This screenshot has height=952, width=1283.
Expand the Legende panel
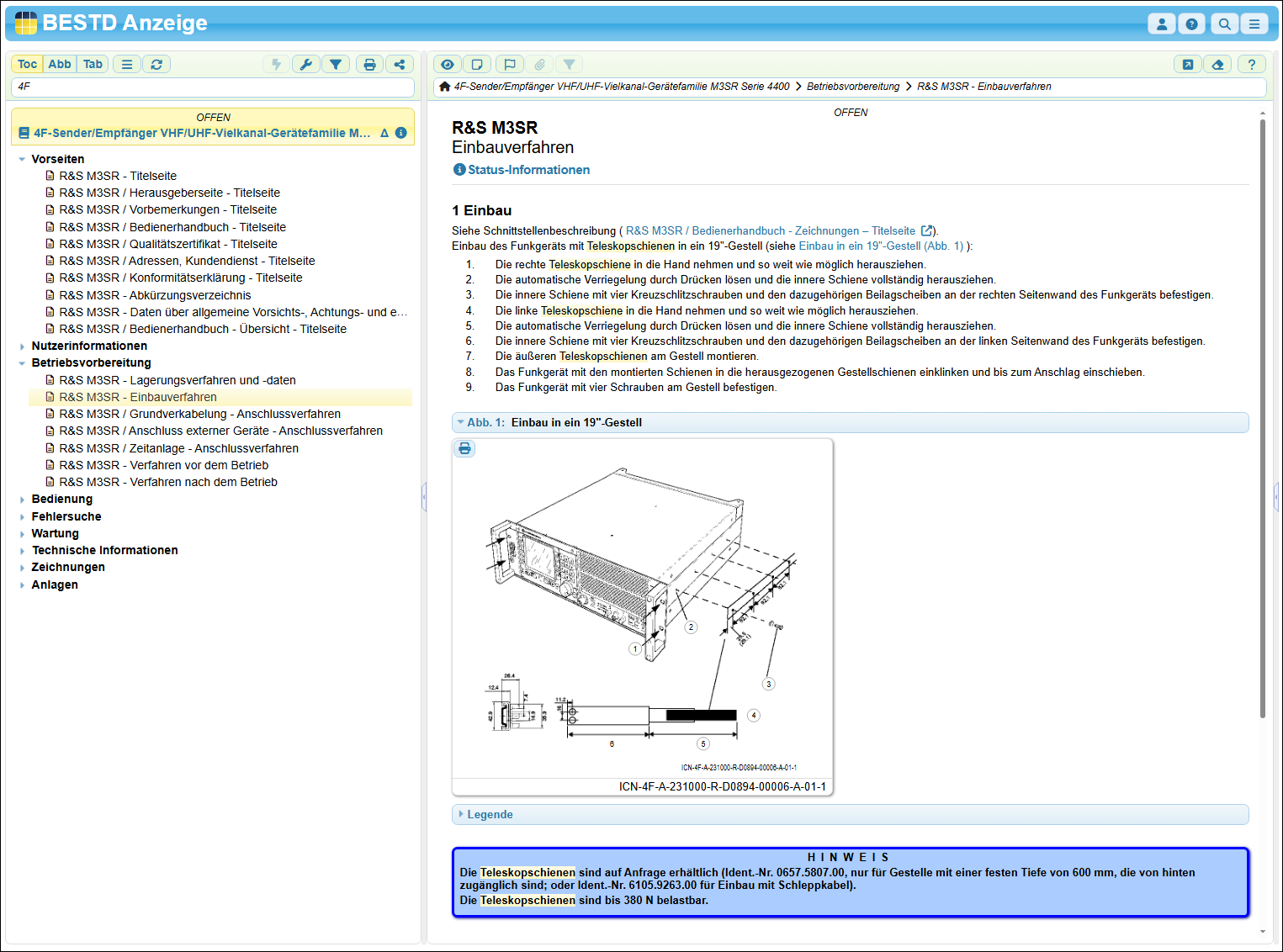[x=850, y=814]
